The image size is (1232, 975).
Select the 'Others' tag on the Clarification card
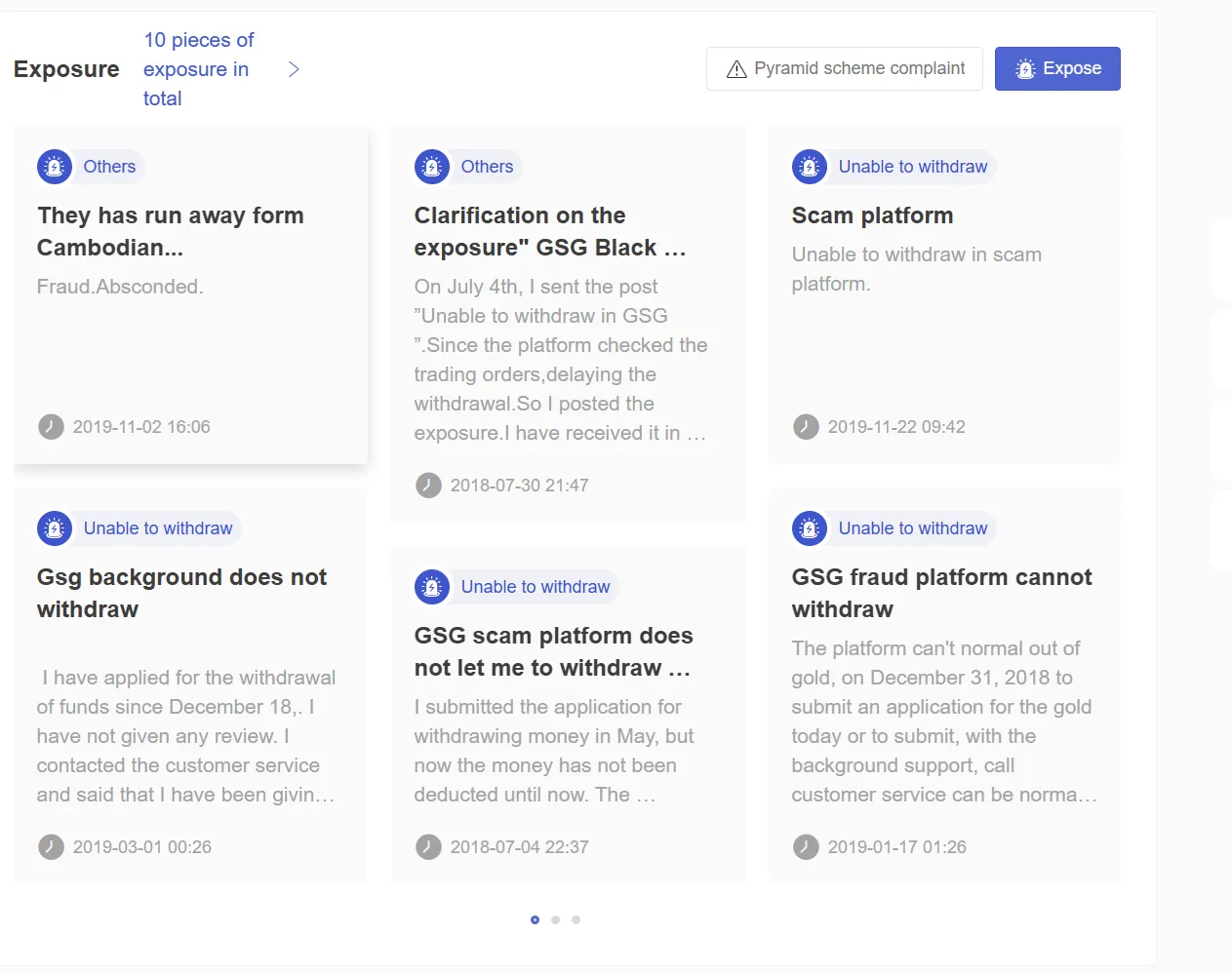[x=487, y=167]
